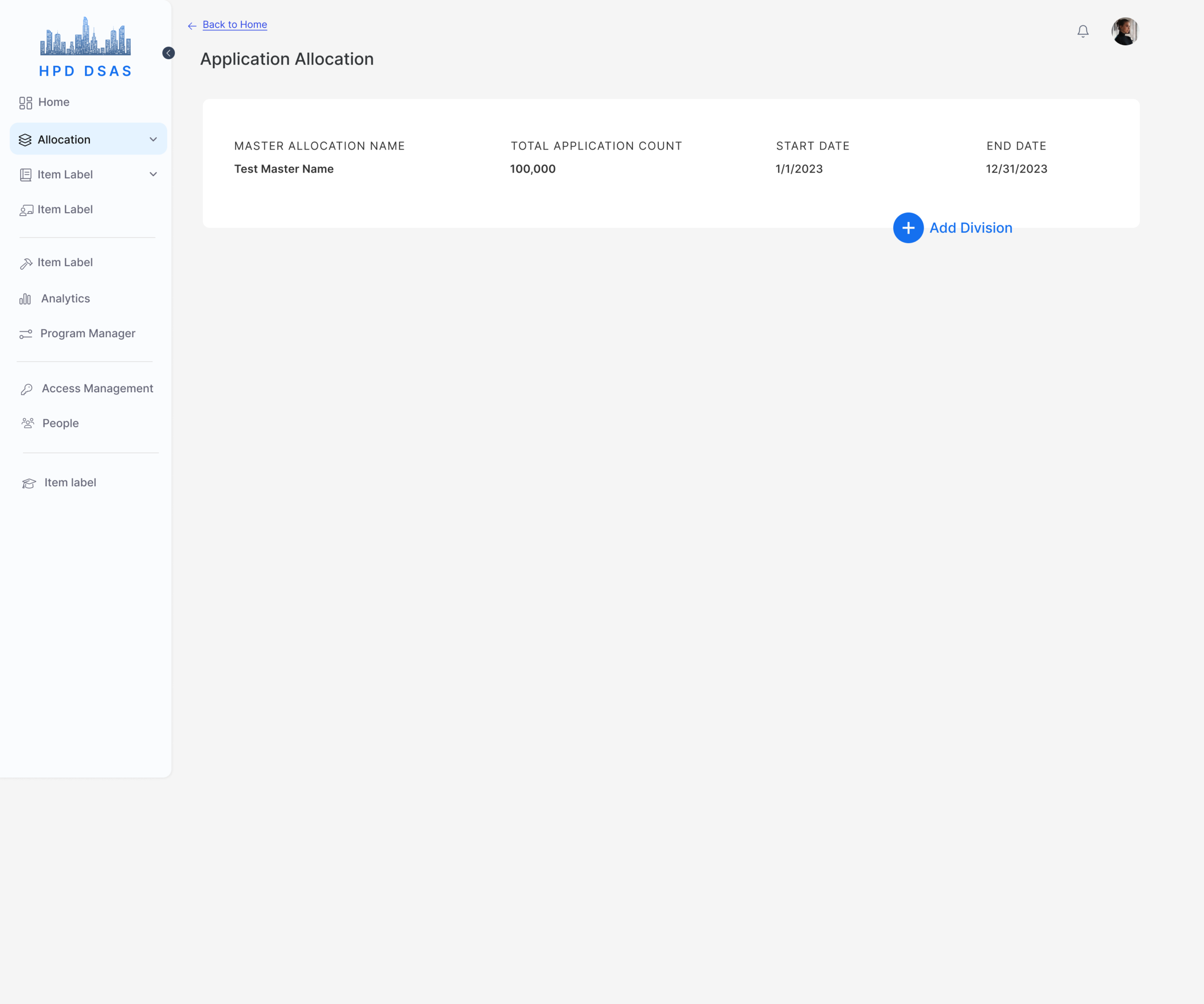Click the Home grid icon
The width and height of the screenshot is (1204, 1004).
[25, 103]
